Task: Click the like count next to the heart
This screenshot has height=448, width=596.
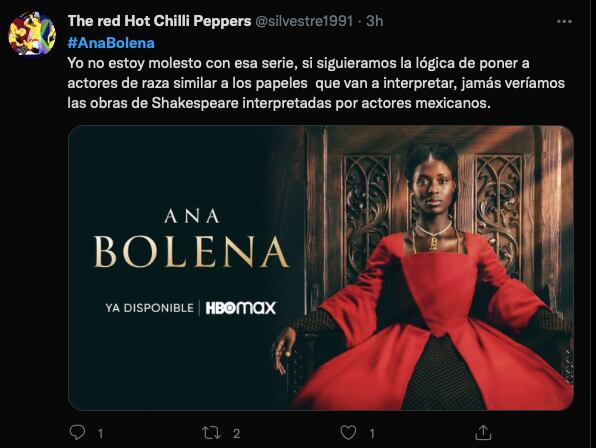Action: click(372, 434)
